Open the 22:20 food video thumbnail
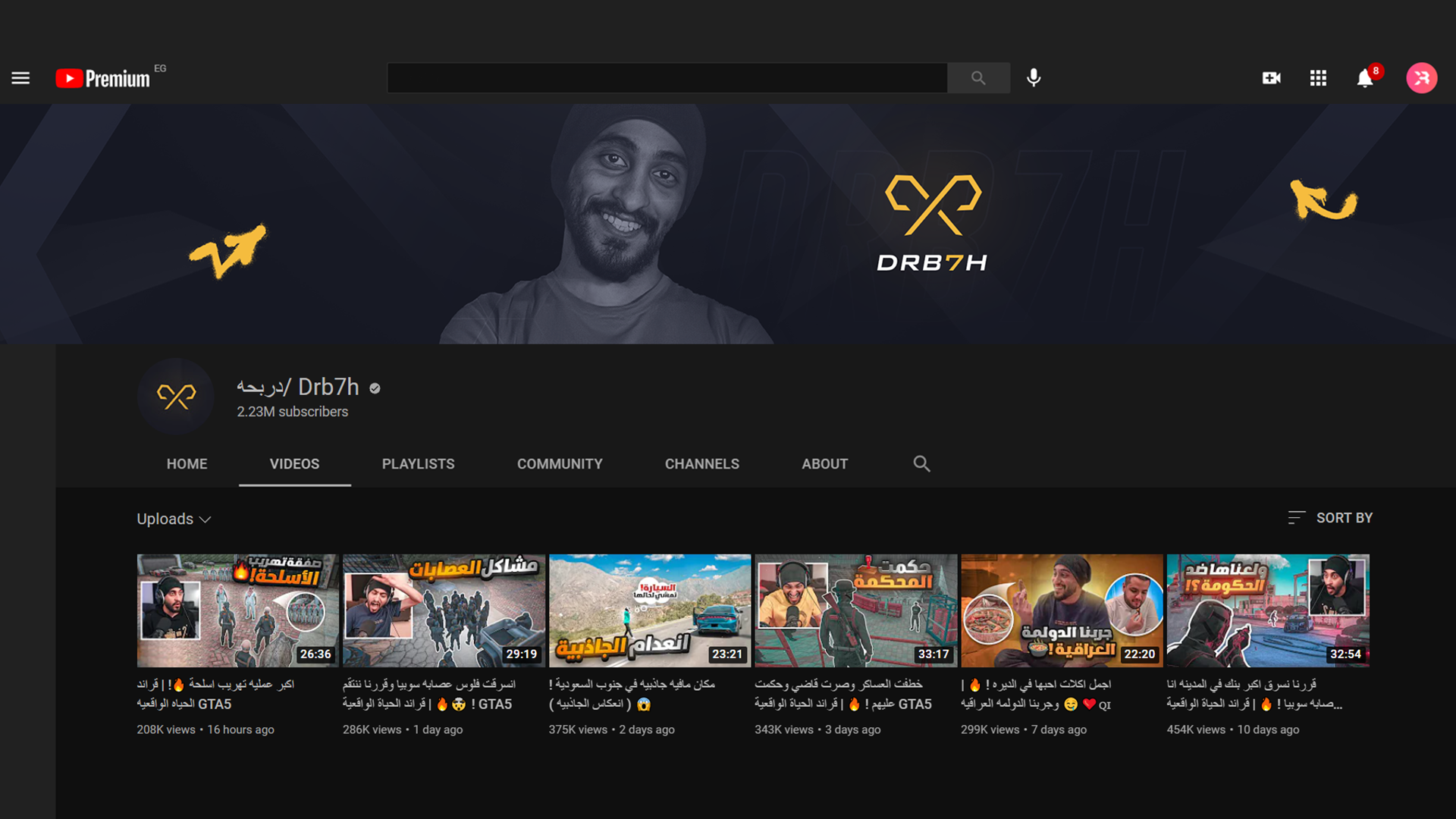 pos(1062,610)
